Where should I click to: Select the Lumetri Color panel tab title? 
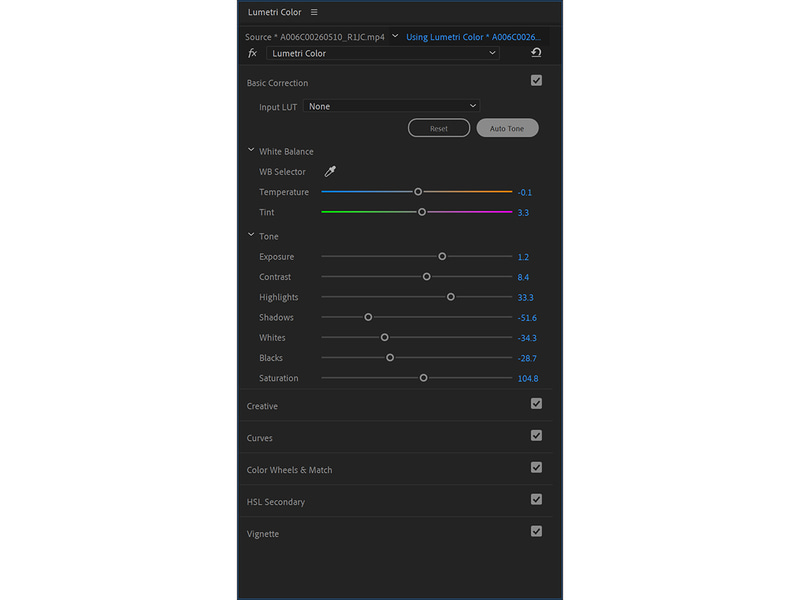pos(274,12)
